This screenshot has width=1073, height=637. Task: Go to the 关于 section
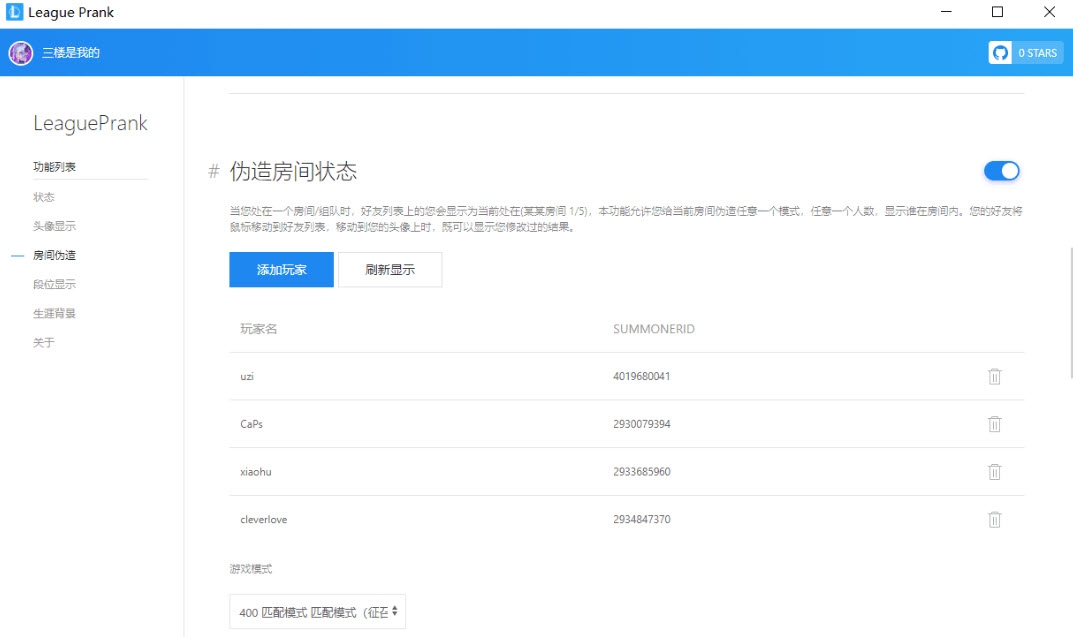(x=44, y=341)
